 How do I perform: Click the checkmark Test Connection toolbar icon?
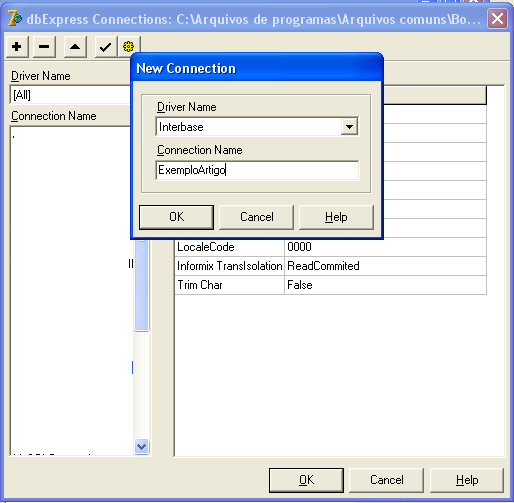(x=105, y=47)
